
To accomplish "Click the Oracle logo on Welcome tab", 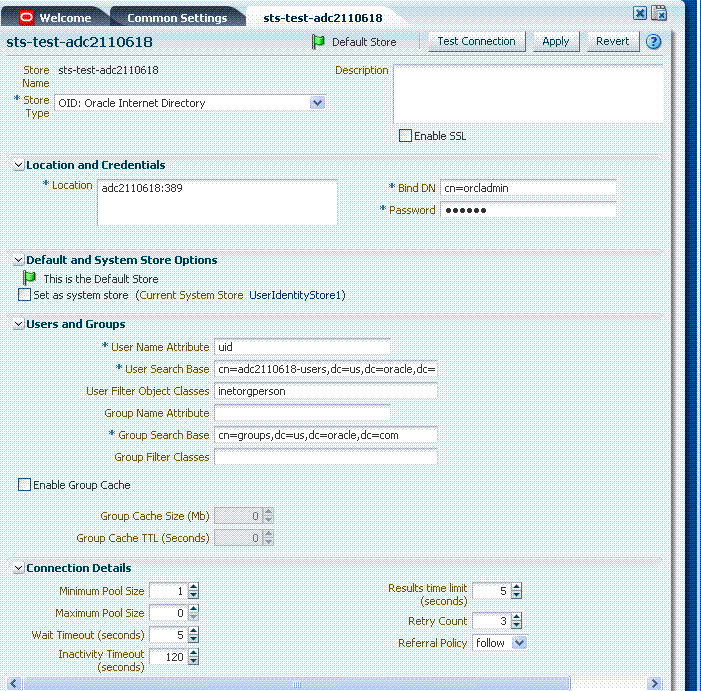I will coord(26,17).
